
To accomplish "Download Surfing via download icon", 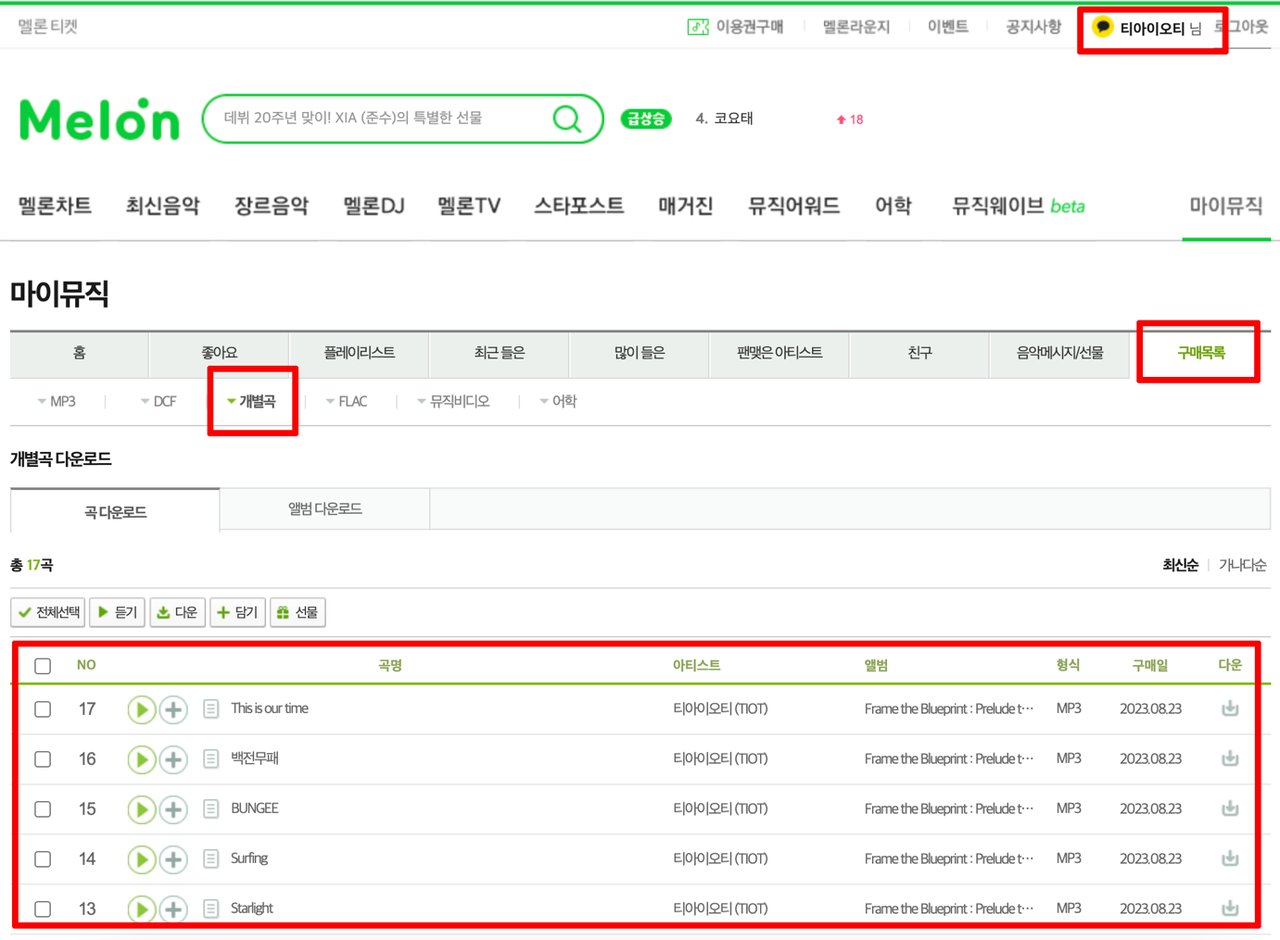I will click(x=1230, y=858).
